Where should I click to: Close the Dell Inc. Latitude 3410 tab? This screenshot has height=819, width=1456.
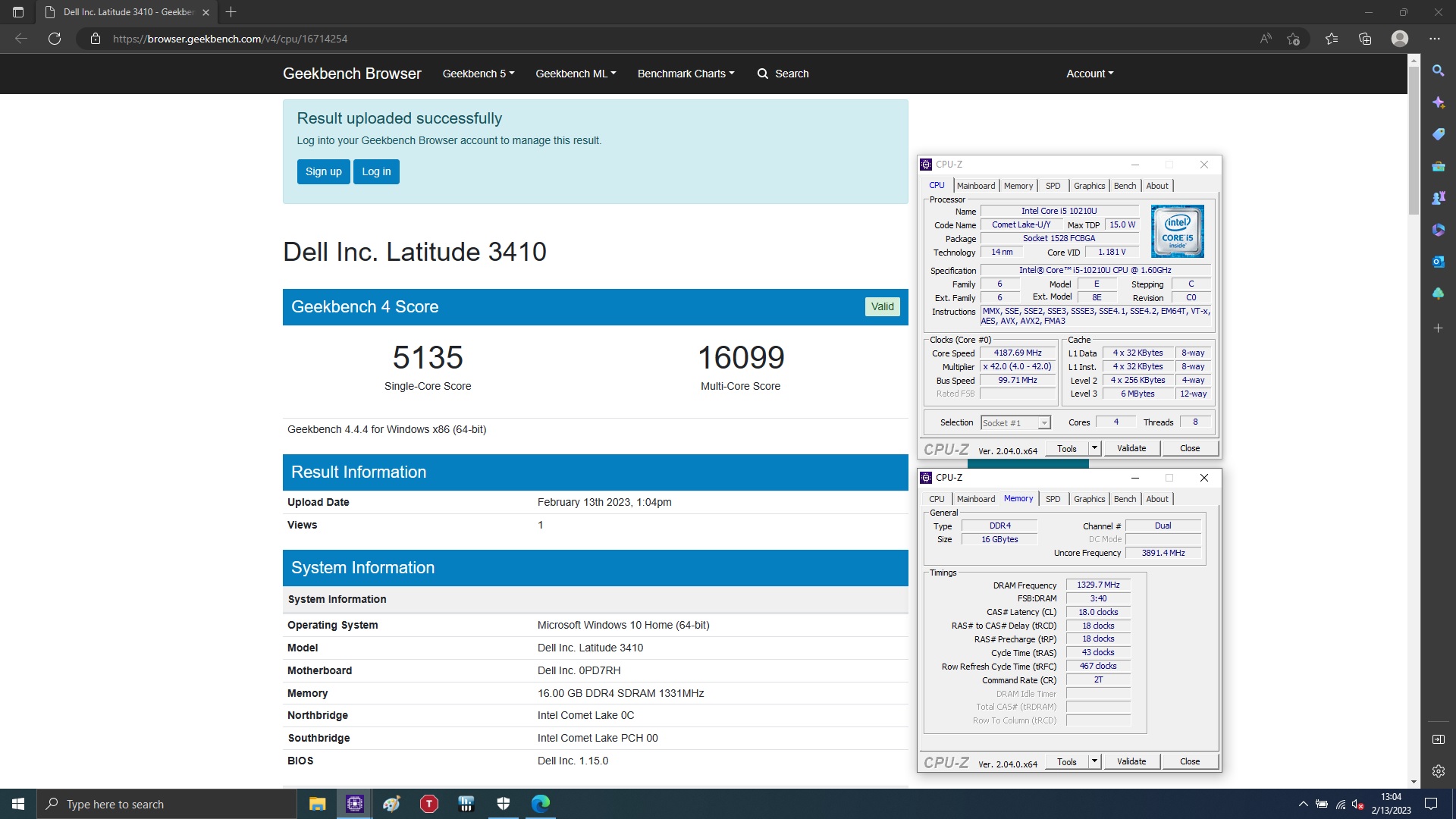(x=206, y=12)
